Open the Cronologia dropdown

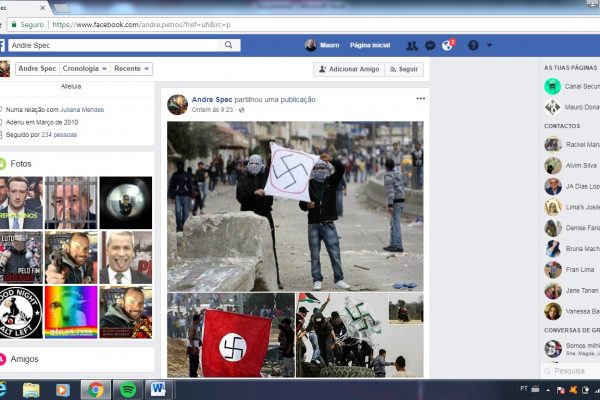click(x=85, y=69)
